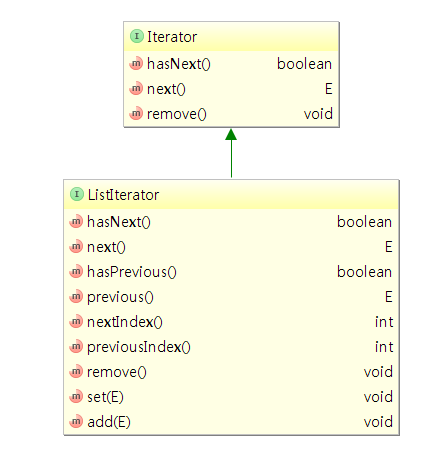Click the ListIterator interface icon
The image size is (440, 471).
pyautogui.click(x=77, y=194)
